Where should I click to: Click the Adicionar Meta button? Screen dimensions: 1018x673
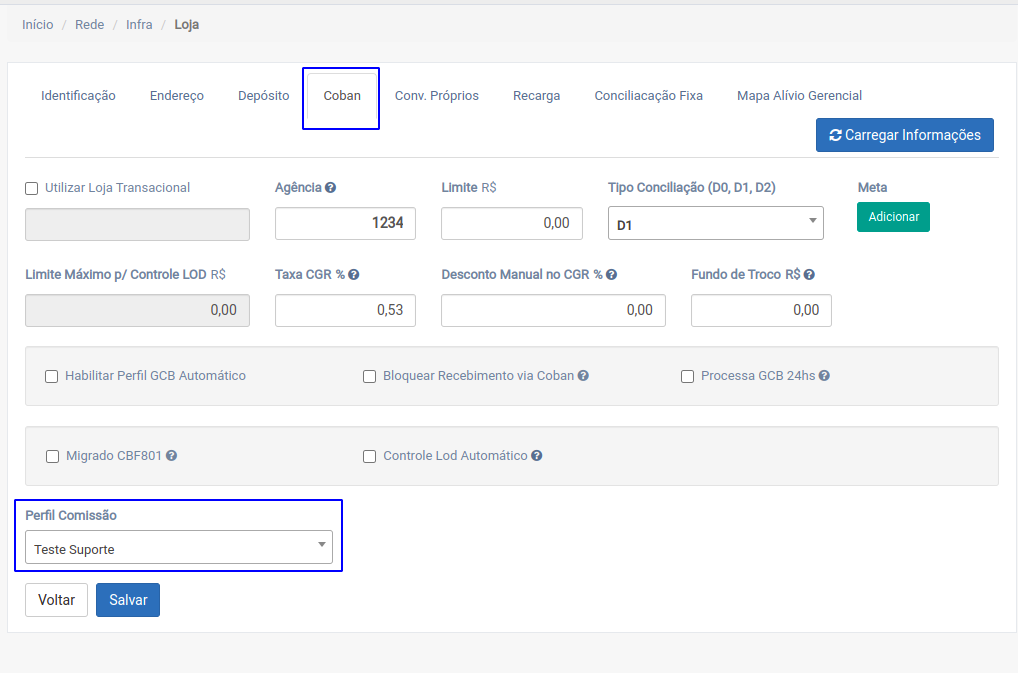tap(893, 217)
